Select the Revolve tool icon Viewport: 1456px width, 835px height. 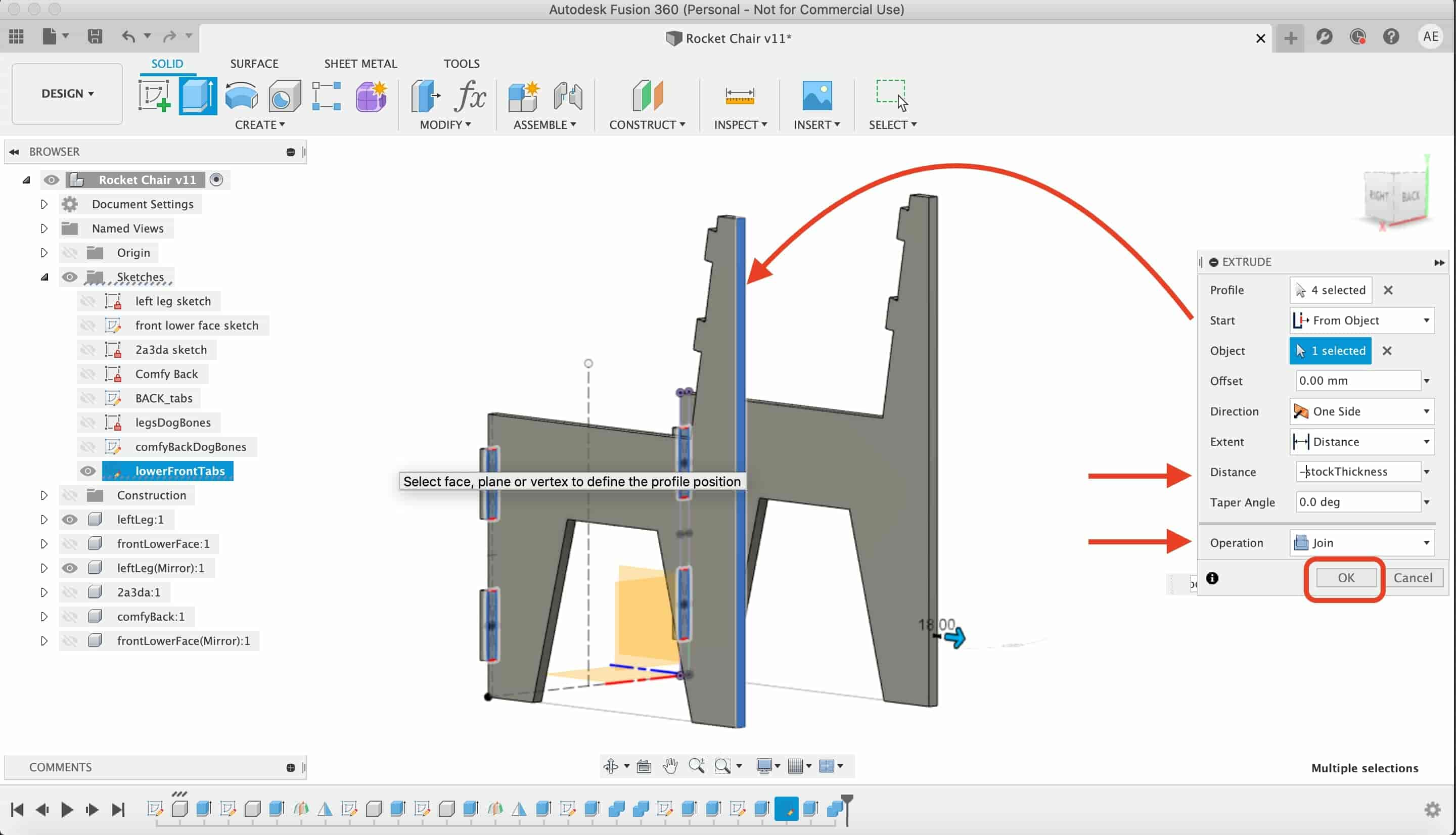point(242,96)
